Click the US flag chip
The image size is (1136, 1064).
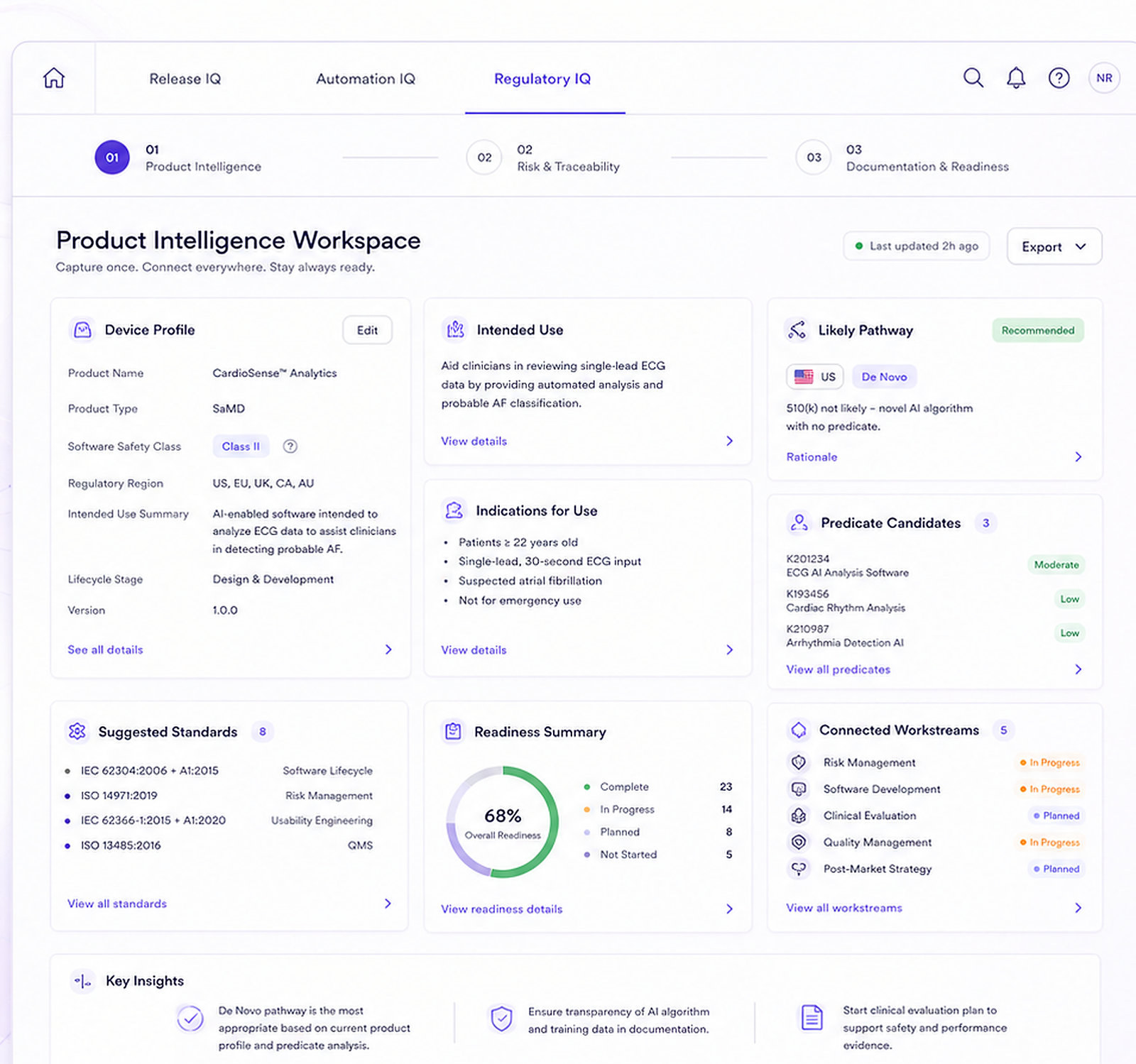(x=815, y=377)
